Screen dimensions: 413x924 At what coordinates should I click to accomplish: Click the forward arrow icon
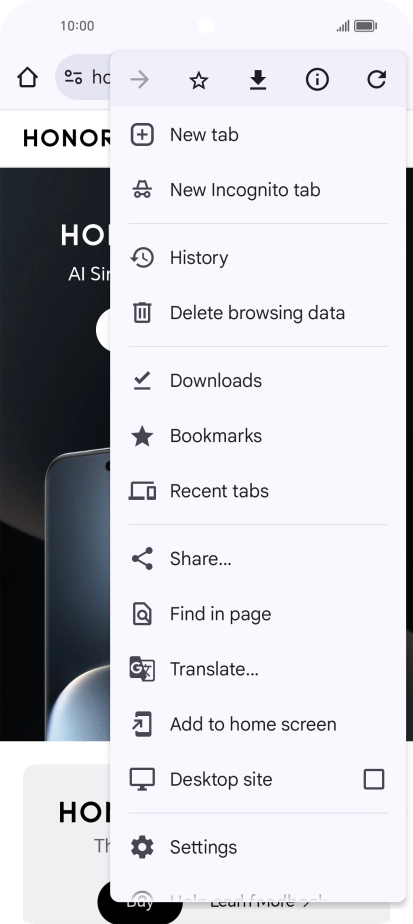coord(140,80)
